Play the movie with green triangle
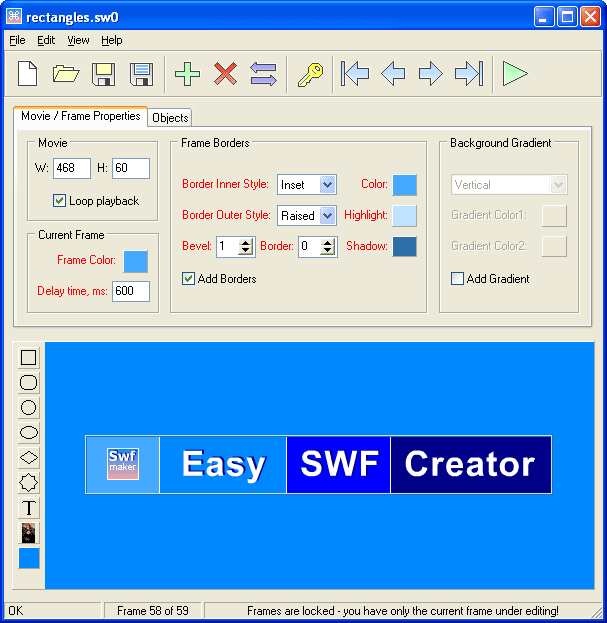The height and width of the screenshot is (623, 607). (x=515, y=74)
